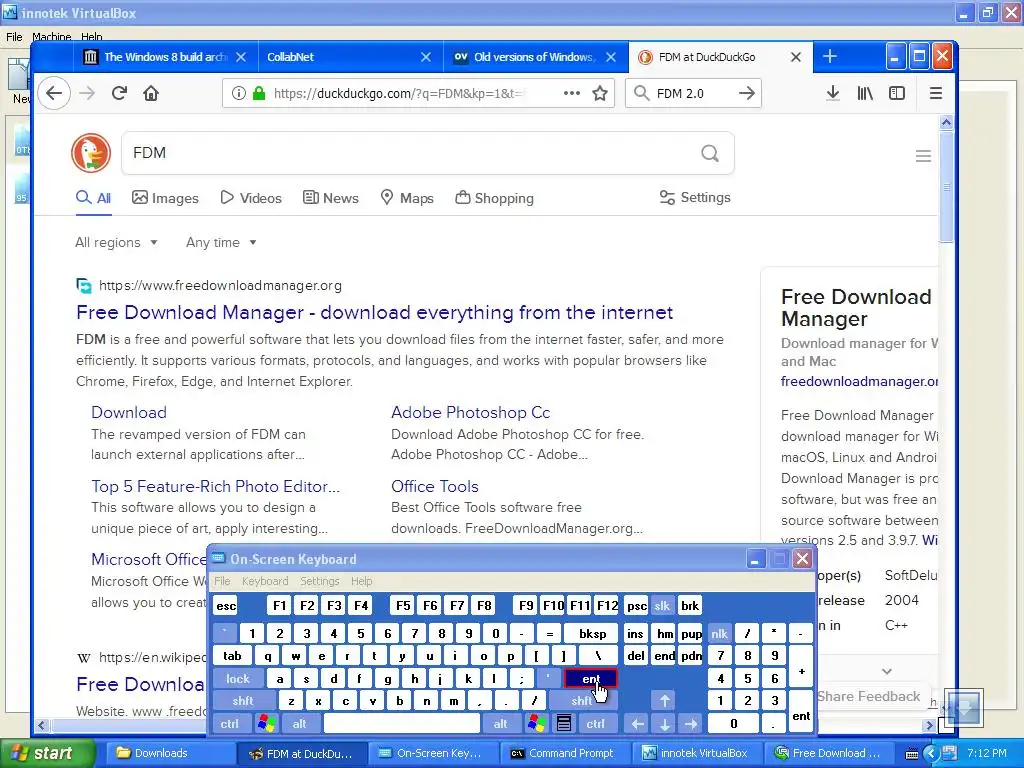This screenshot has width=1024, height=768.
Task: Open Firefox hamburger menu
Action: (935, 93)
